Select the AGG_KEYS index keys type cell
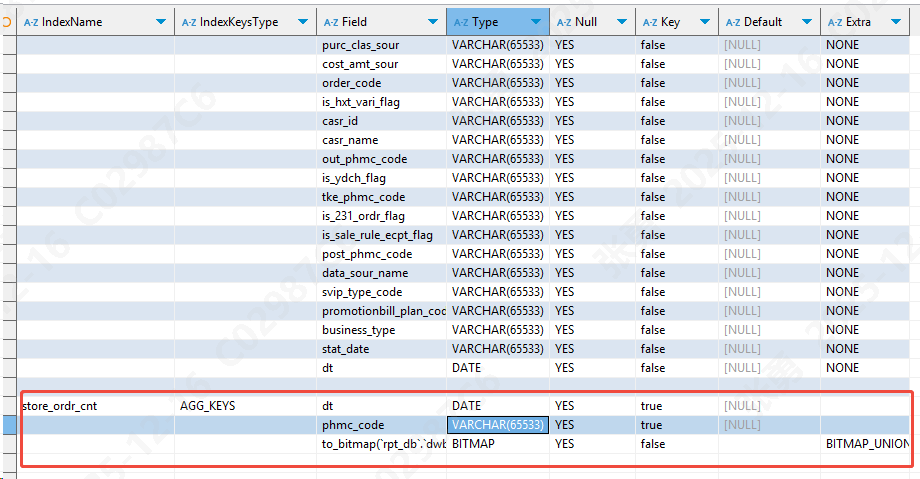 [x=245, y=406]
